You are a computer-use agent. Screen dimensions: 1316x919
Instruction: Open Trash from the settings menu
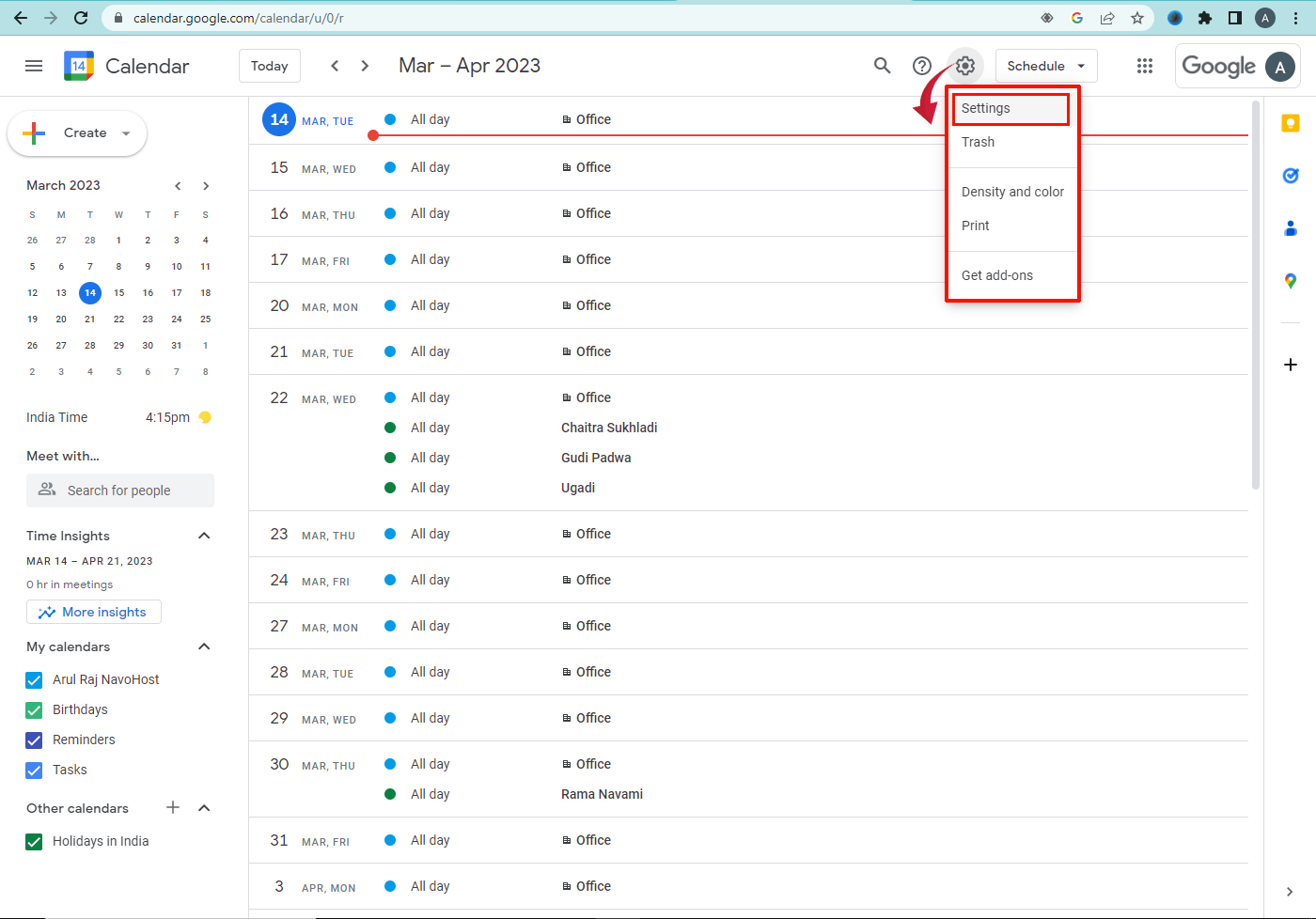pos(978,142)
